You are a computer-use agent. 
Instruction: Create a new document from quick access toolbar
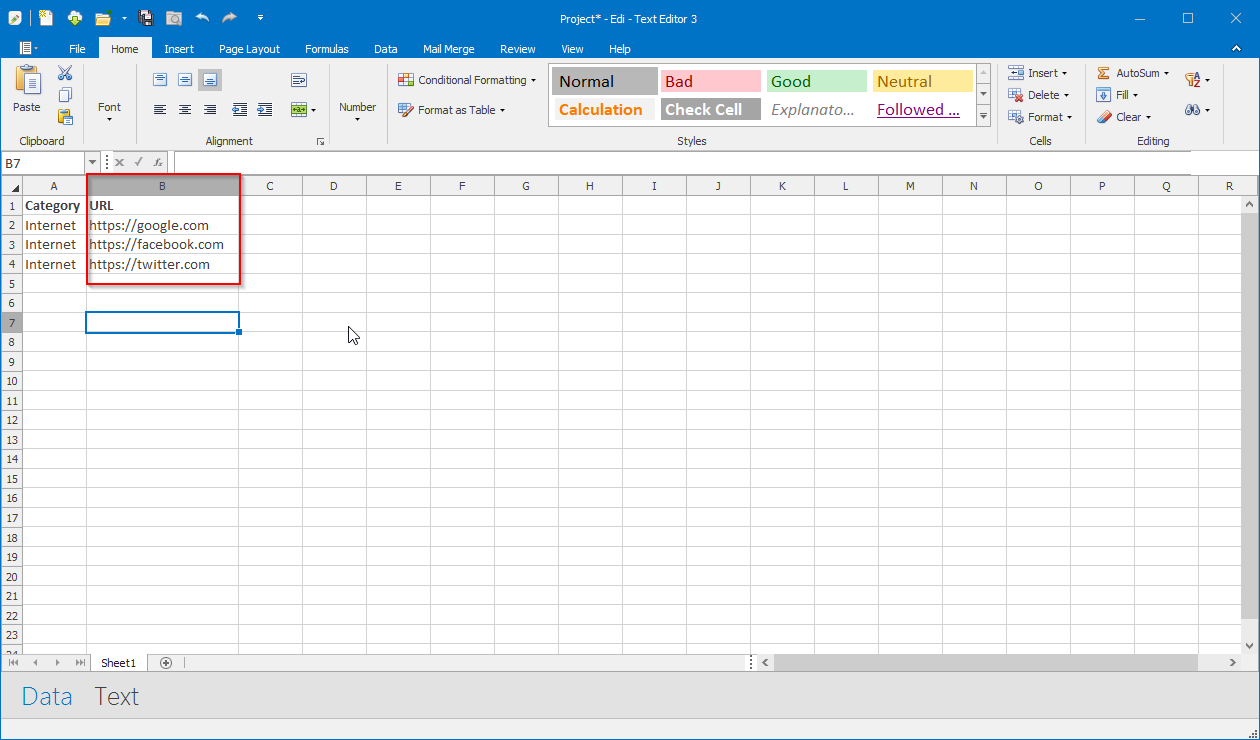(x=47, y=18)
